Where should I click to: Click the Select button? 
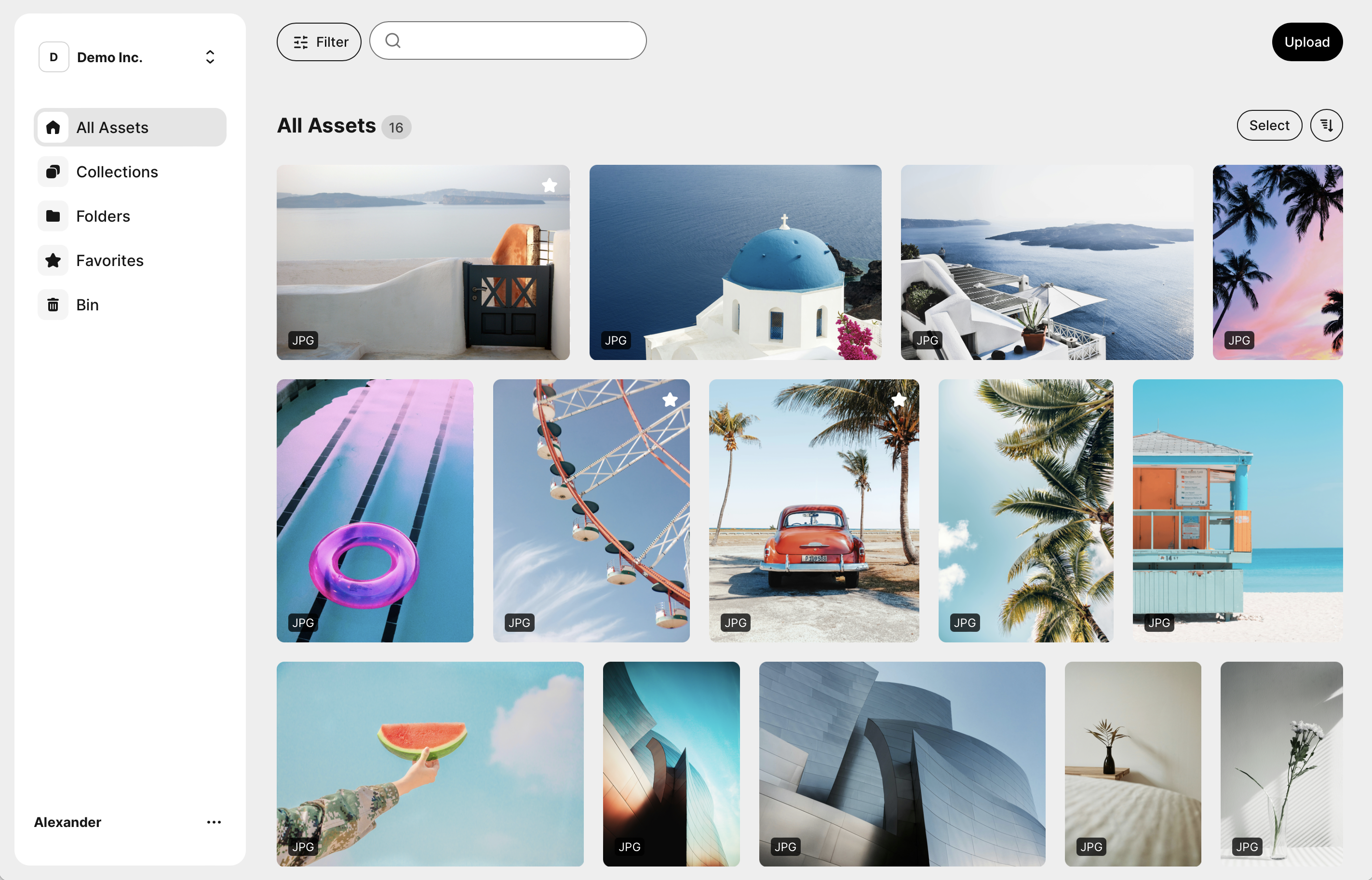(1269, 125)
